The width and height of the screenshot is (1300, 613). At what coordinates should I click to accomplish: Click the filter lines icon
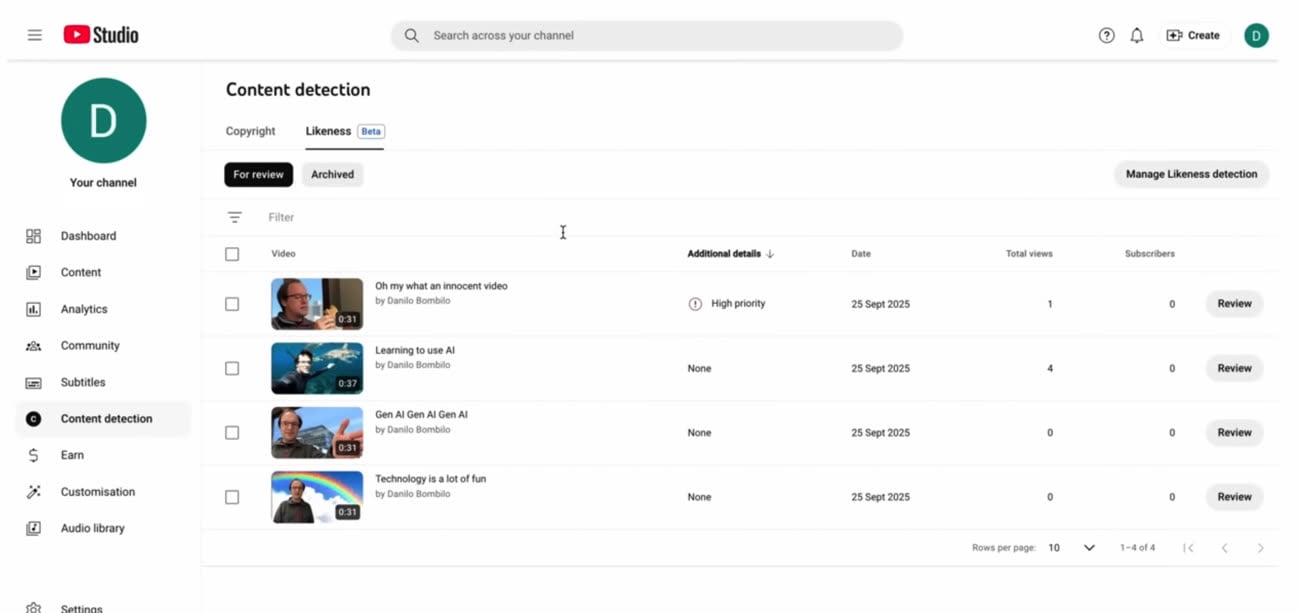coord(234,217)
